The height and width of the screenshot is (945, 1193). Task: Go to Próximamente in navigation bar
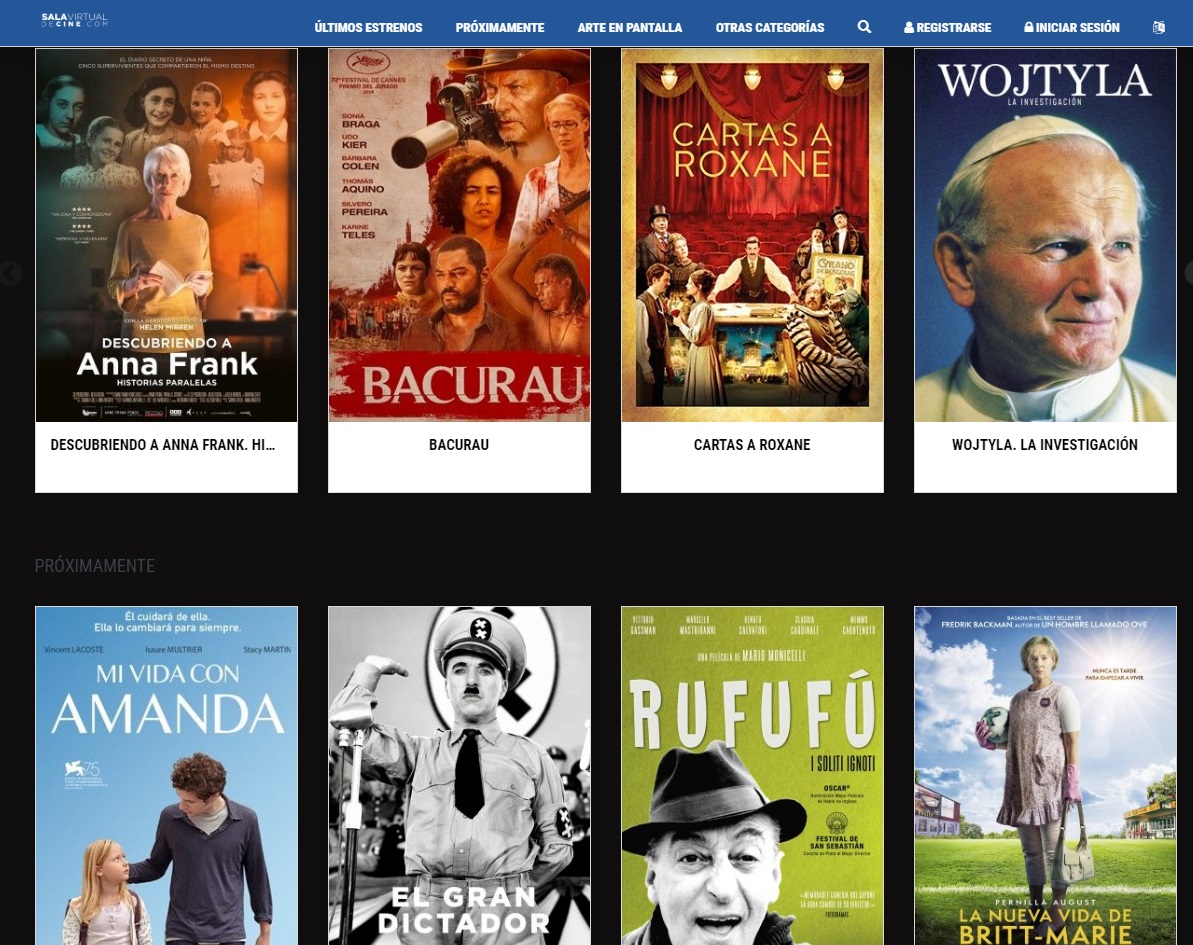tap(499, 28)
